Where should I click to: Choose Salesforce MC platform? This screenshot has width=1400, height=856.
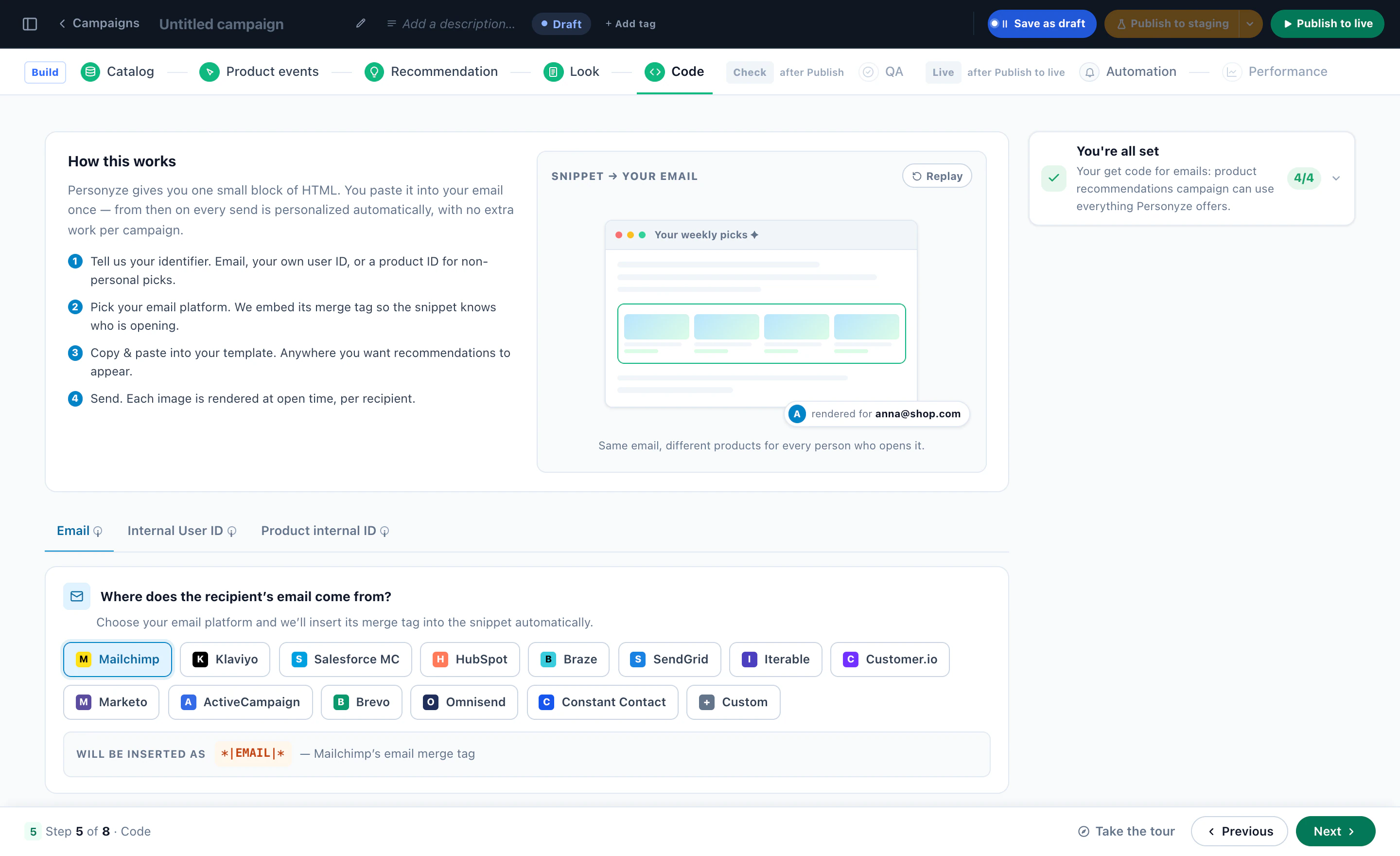pyautogui.click(x=346, y=660)
